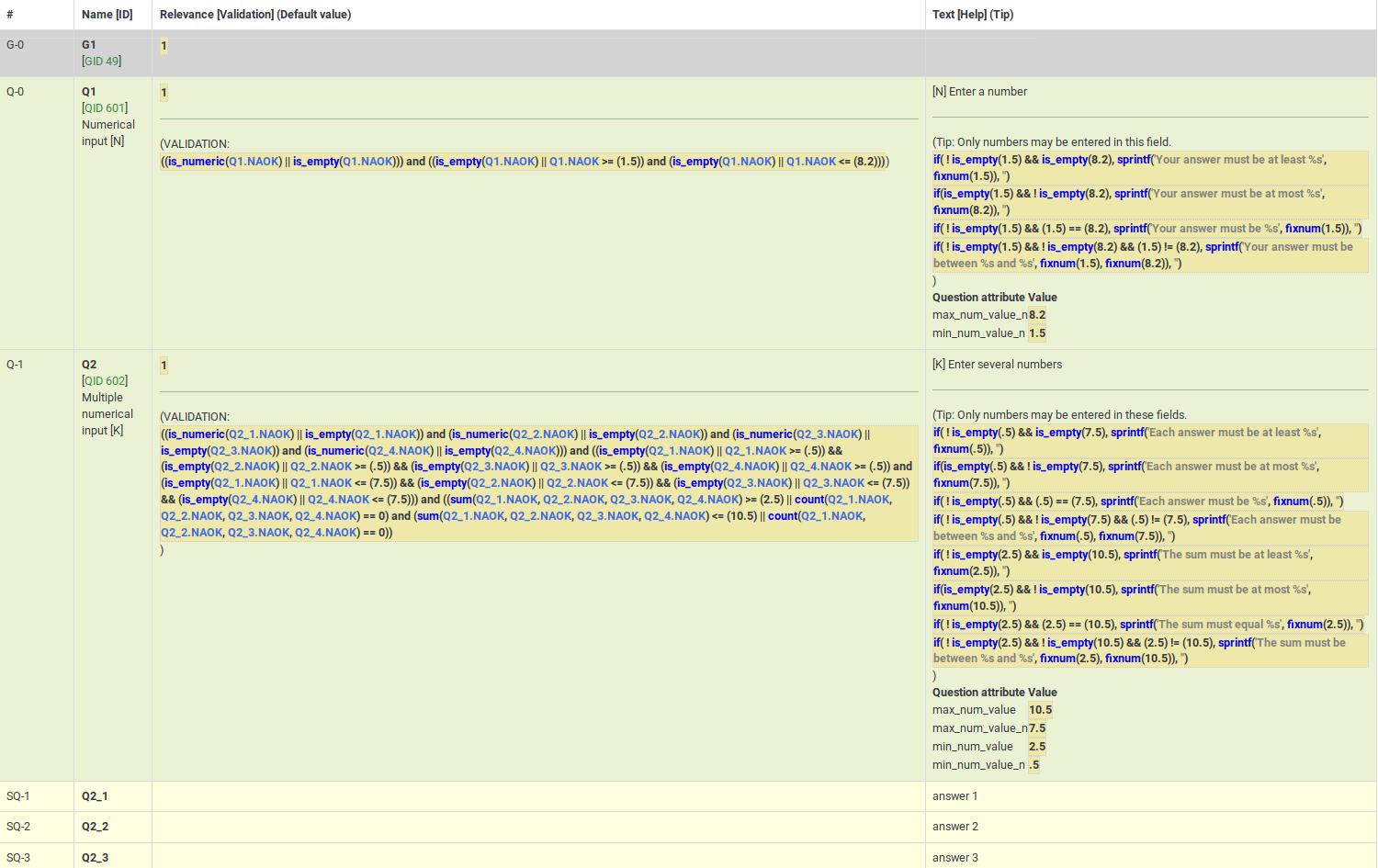This screenshot has height=868, width=1378.
Task: Select the Q2_2 subquestion name
Action: (95, 826)
